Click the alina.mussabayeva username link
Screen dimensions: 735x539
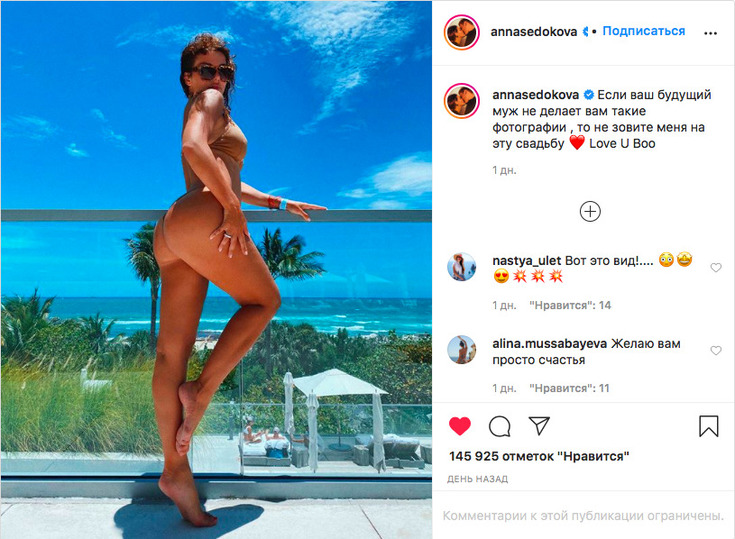(x=549, y=344)
